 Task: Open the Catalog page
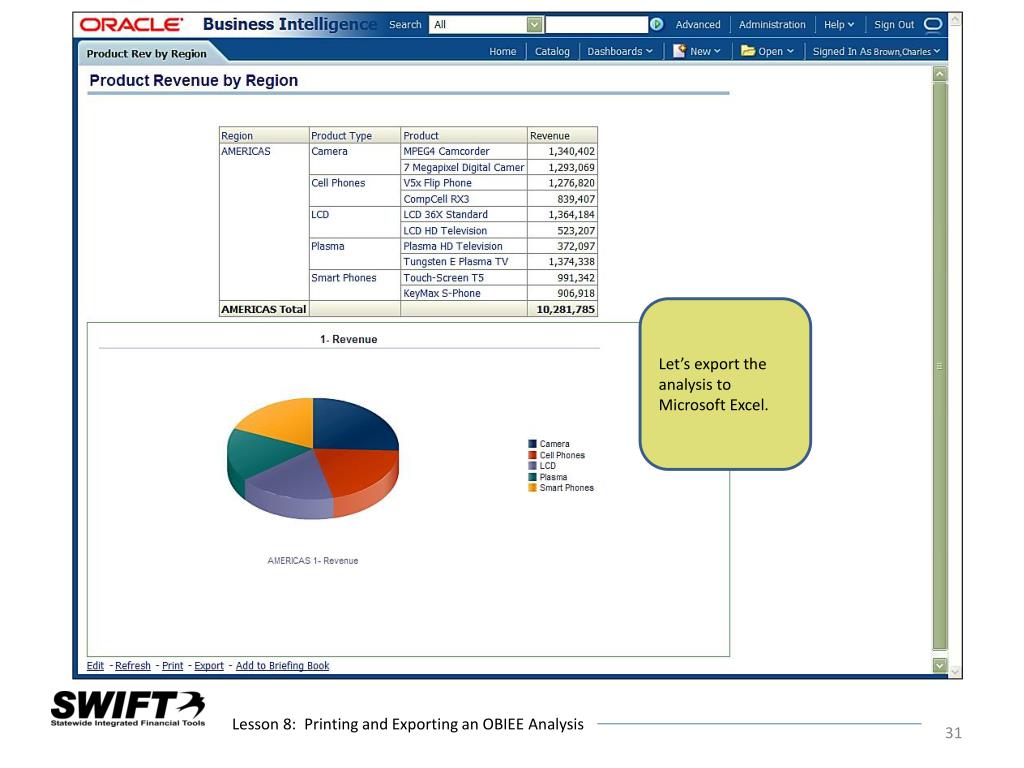coord(552,52)
